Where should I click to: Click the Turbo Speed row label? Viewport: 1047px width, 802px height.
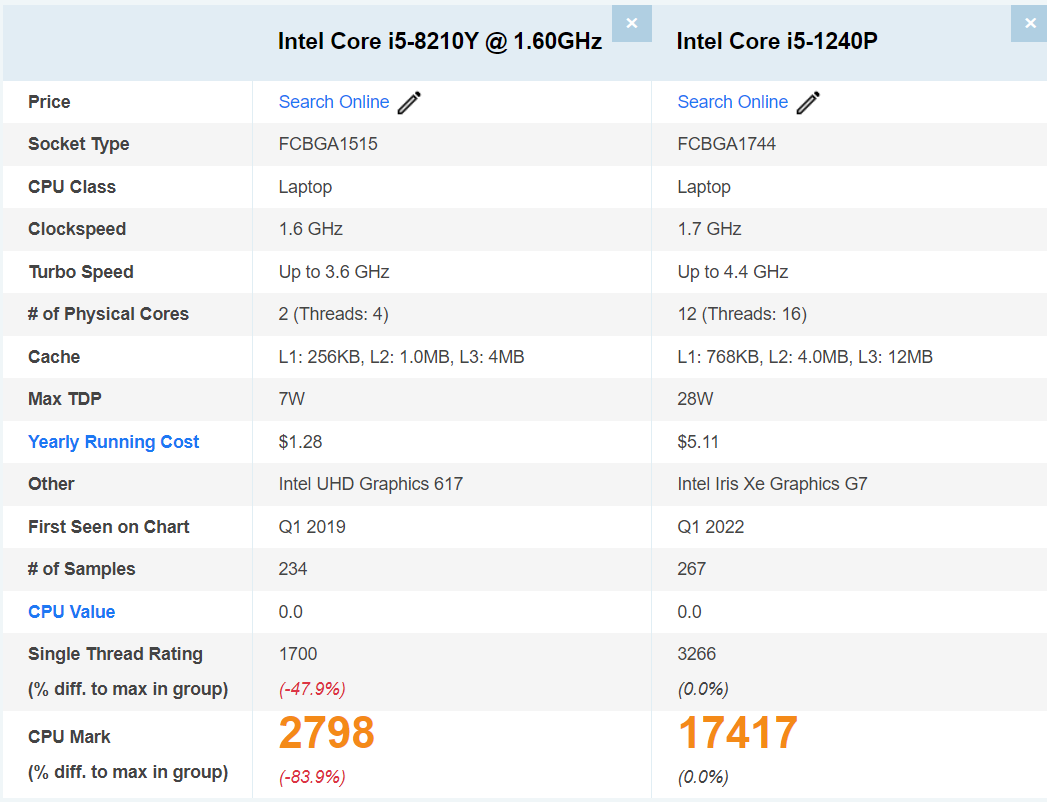coord(81,272)
